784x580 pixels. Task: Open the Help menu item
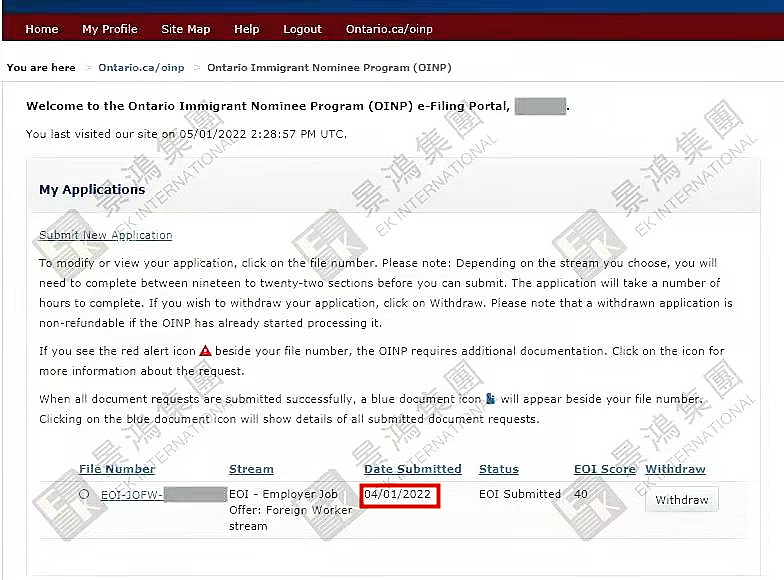247,29
